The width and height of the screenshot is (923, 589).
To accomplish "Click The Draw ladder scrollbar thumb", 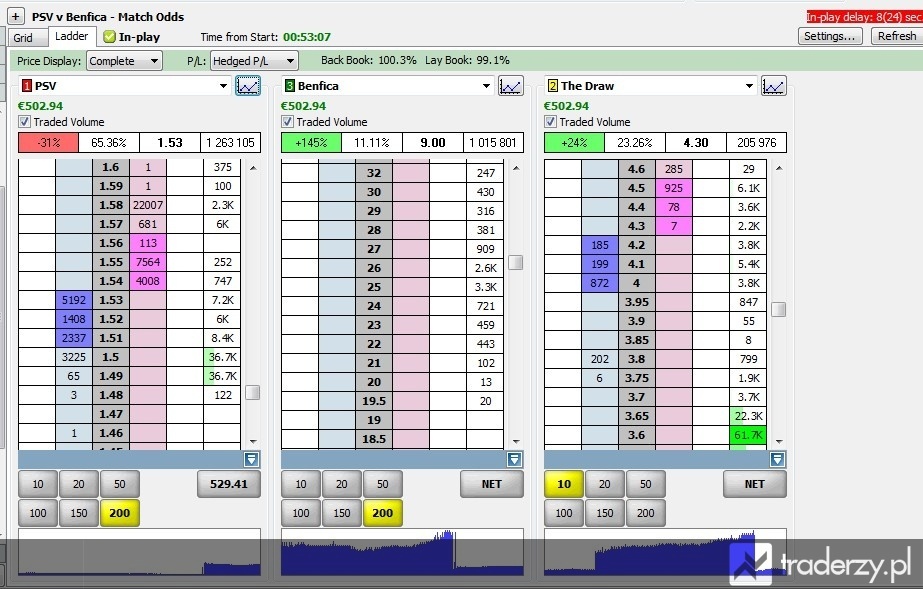I will (x=778, y=310).
